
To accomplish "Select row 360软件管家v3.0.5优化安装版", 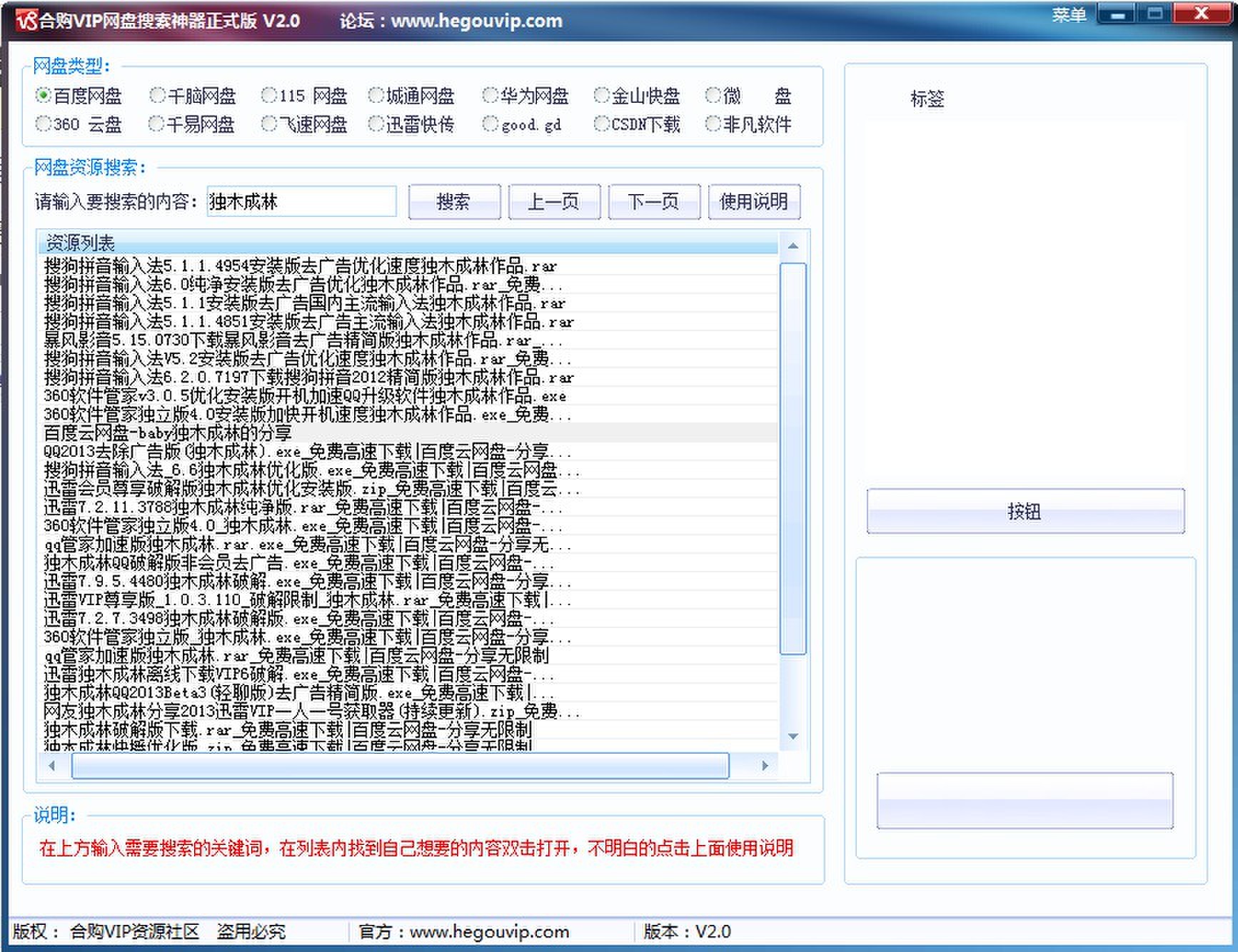I will pyautogui.click(x=408, y=396).
